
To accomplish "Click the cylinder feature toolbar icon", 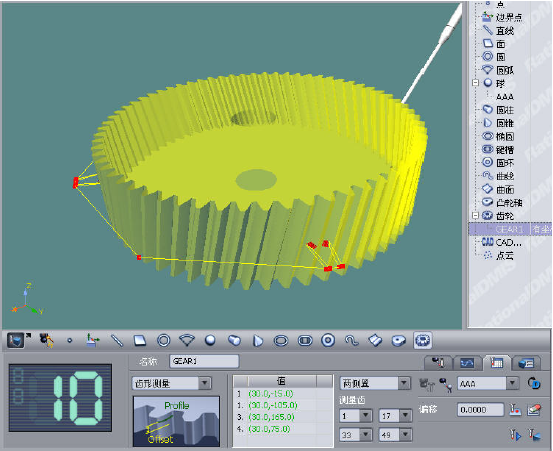I will (234, 340).
